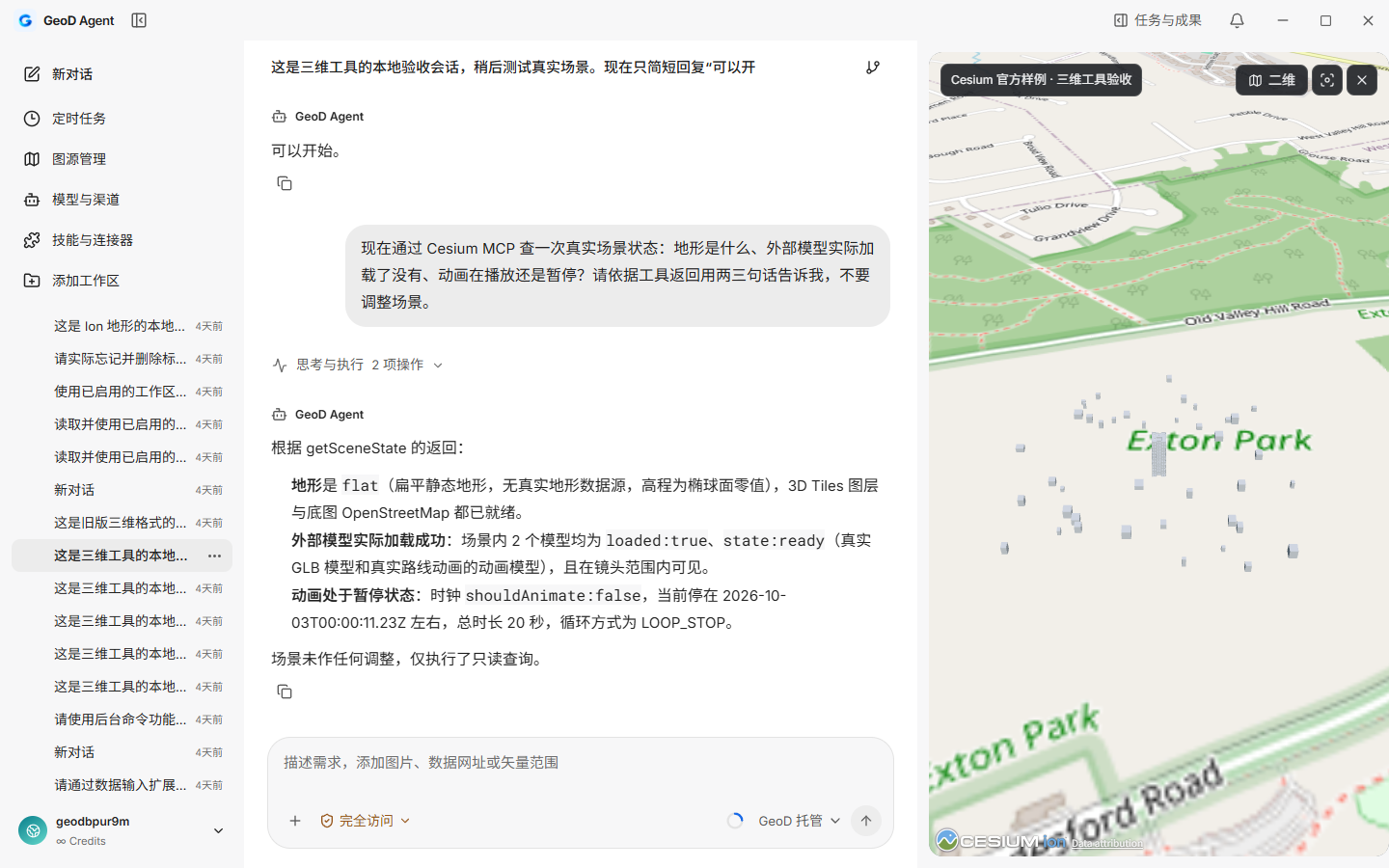
Task: Click the Cesium ion logo
Action: pyautogui.click(x=1001, y=841)
